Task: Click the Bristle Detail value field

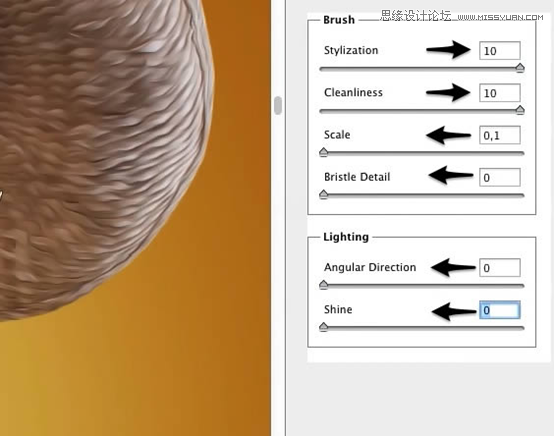Action: click(x=500, y=177)
